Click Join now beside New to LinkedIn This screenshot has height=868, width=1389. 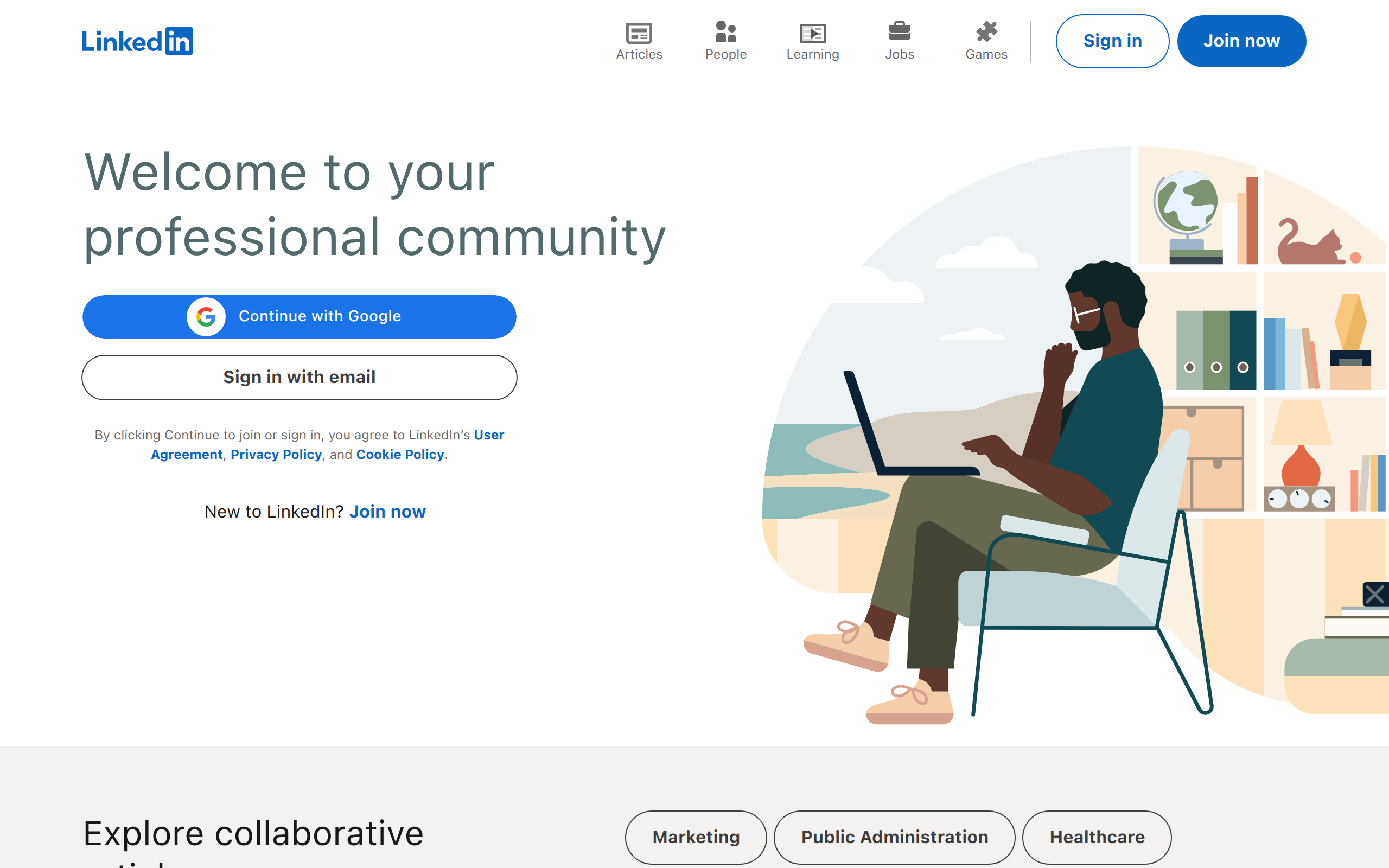(387, 512)
